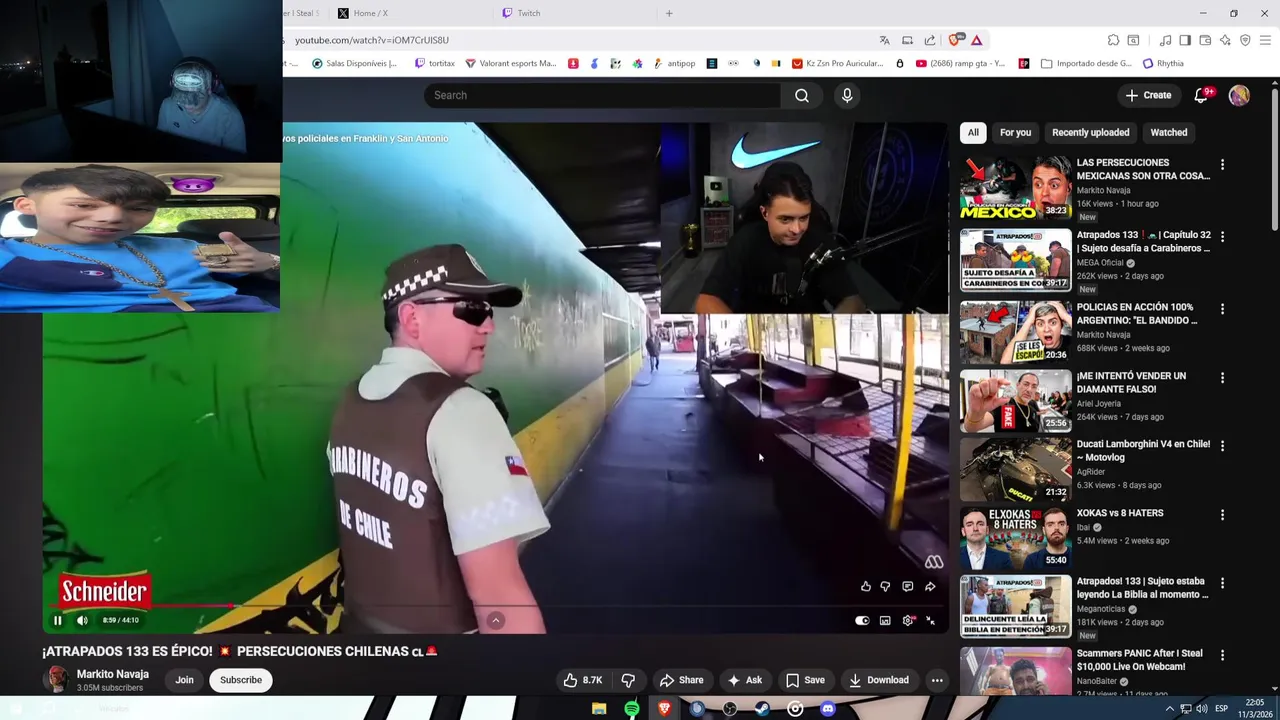Open the XOKAS VS 8 HATERS video title
Image resolution: width=1280 pixels, height=720 pixels.
[x=1120, y=513]
